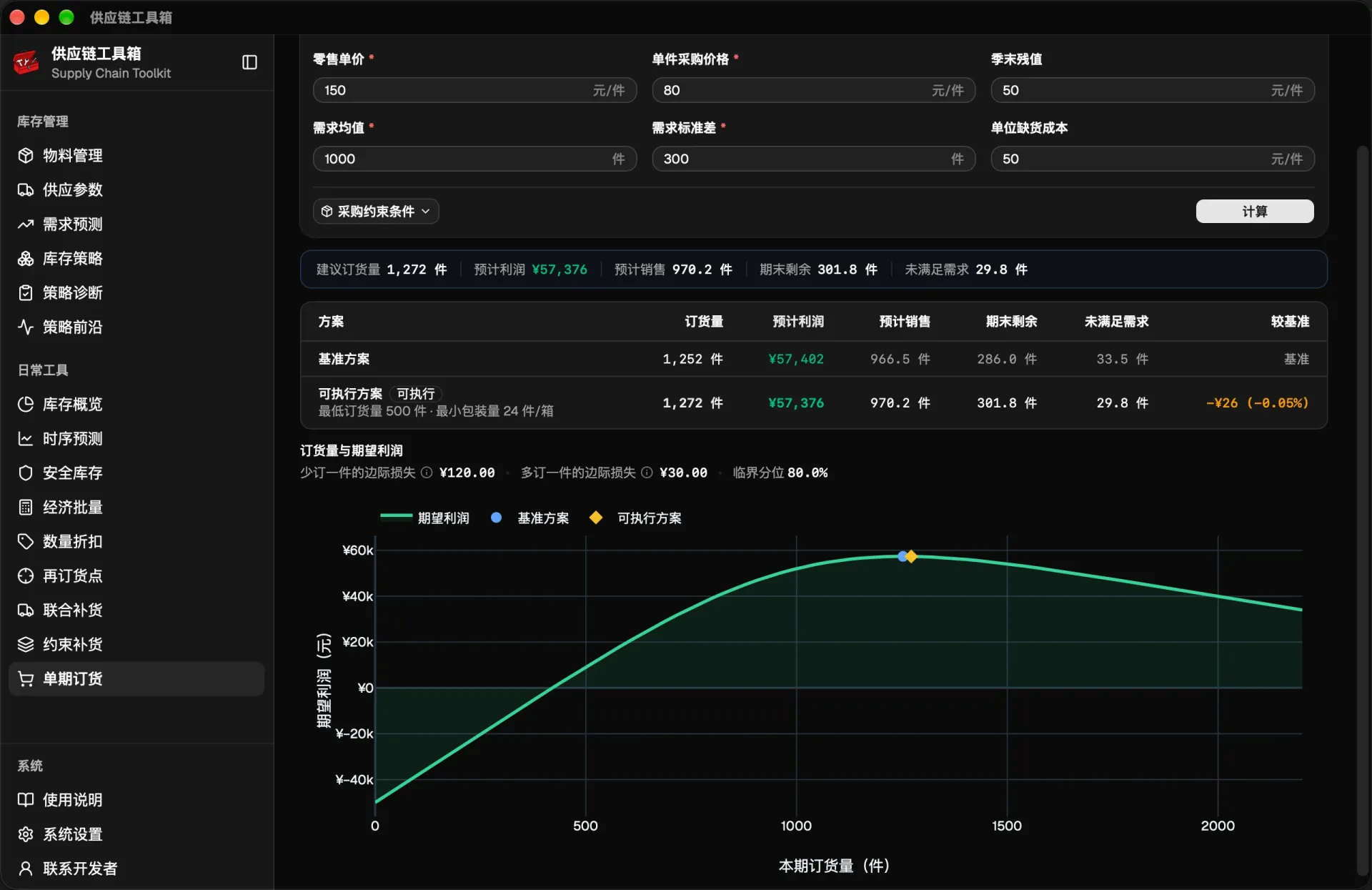Image resolution: width=1372 pixels, height=890 pixels.
Task: Collapse the sidebar with panel icon
Action: pyautogui.click(x=249, y=62)
